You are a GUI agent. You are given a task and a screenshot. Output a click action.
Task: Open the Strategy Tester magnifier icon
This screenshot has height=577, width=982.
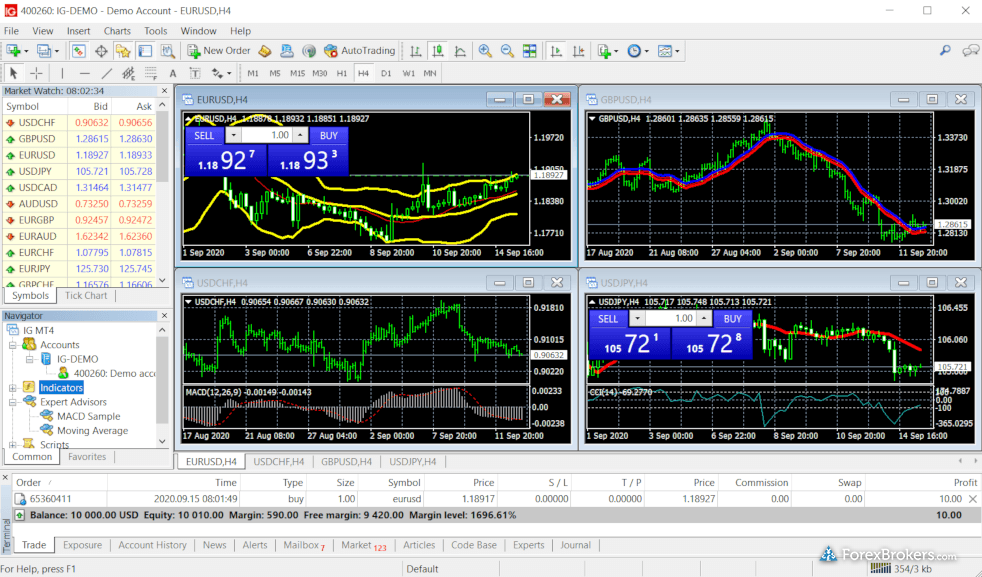[167, 51]
